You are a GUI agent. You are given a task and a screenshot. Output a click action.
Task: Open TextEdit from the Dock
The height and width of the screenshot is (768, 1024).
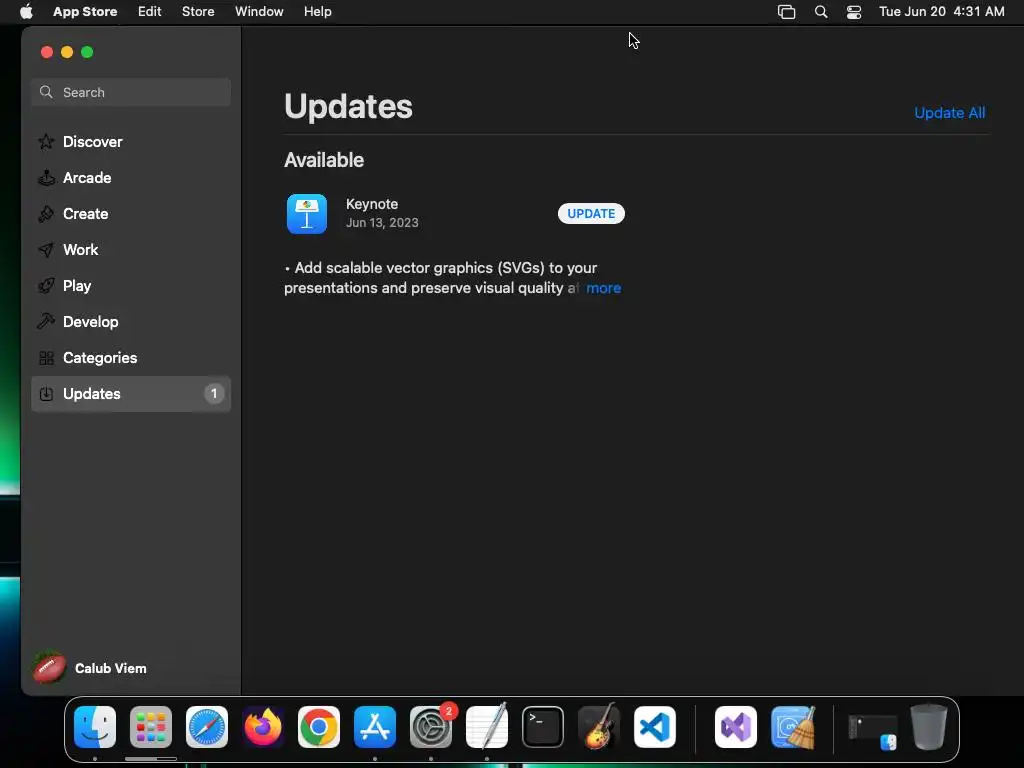pos(487,726)
